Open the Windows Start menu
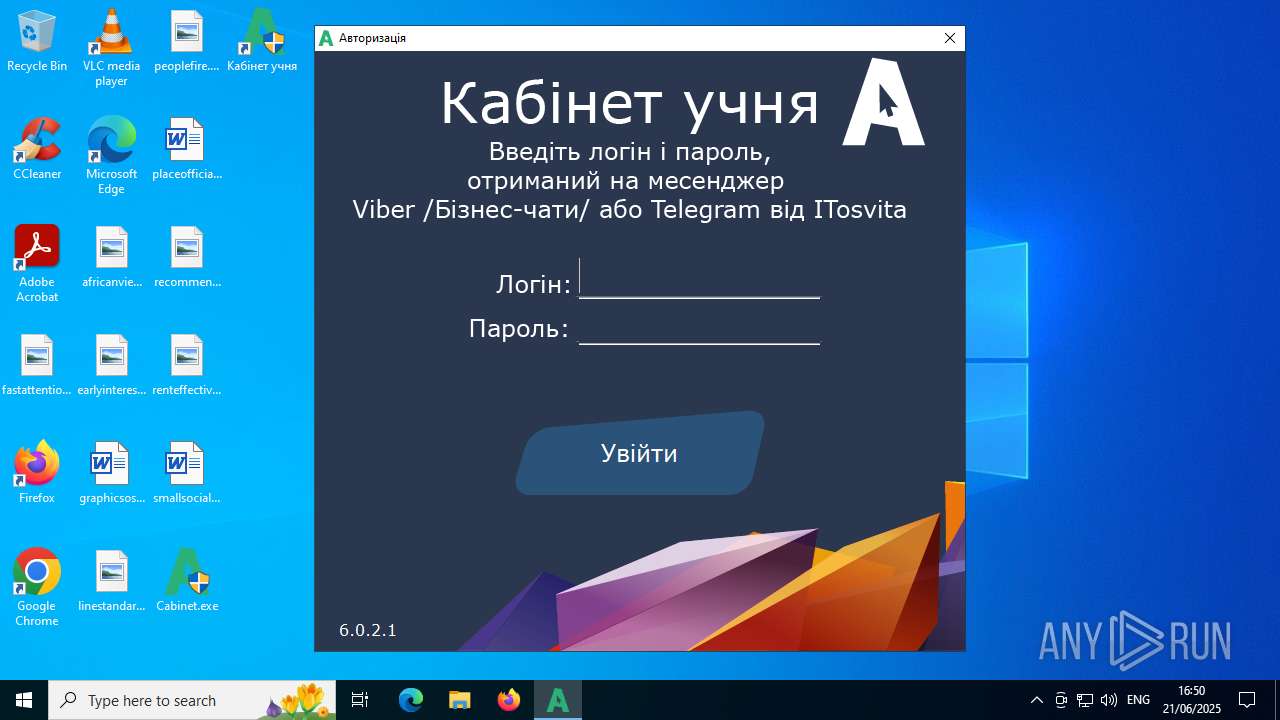Screen dimensions: 1280x720 click(24, 700)
